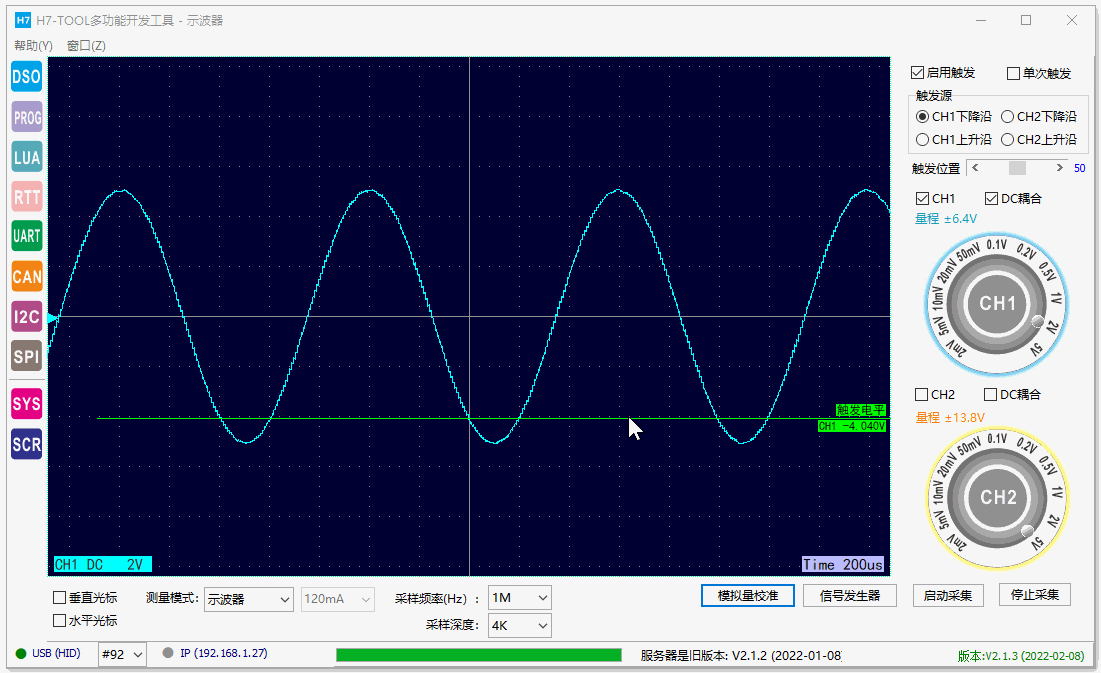Screen dimensions: 1101x673
Task: Enable the 垂直光标 vertical cursor
Action: (x=86, y=598)
